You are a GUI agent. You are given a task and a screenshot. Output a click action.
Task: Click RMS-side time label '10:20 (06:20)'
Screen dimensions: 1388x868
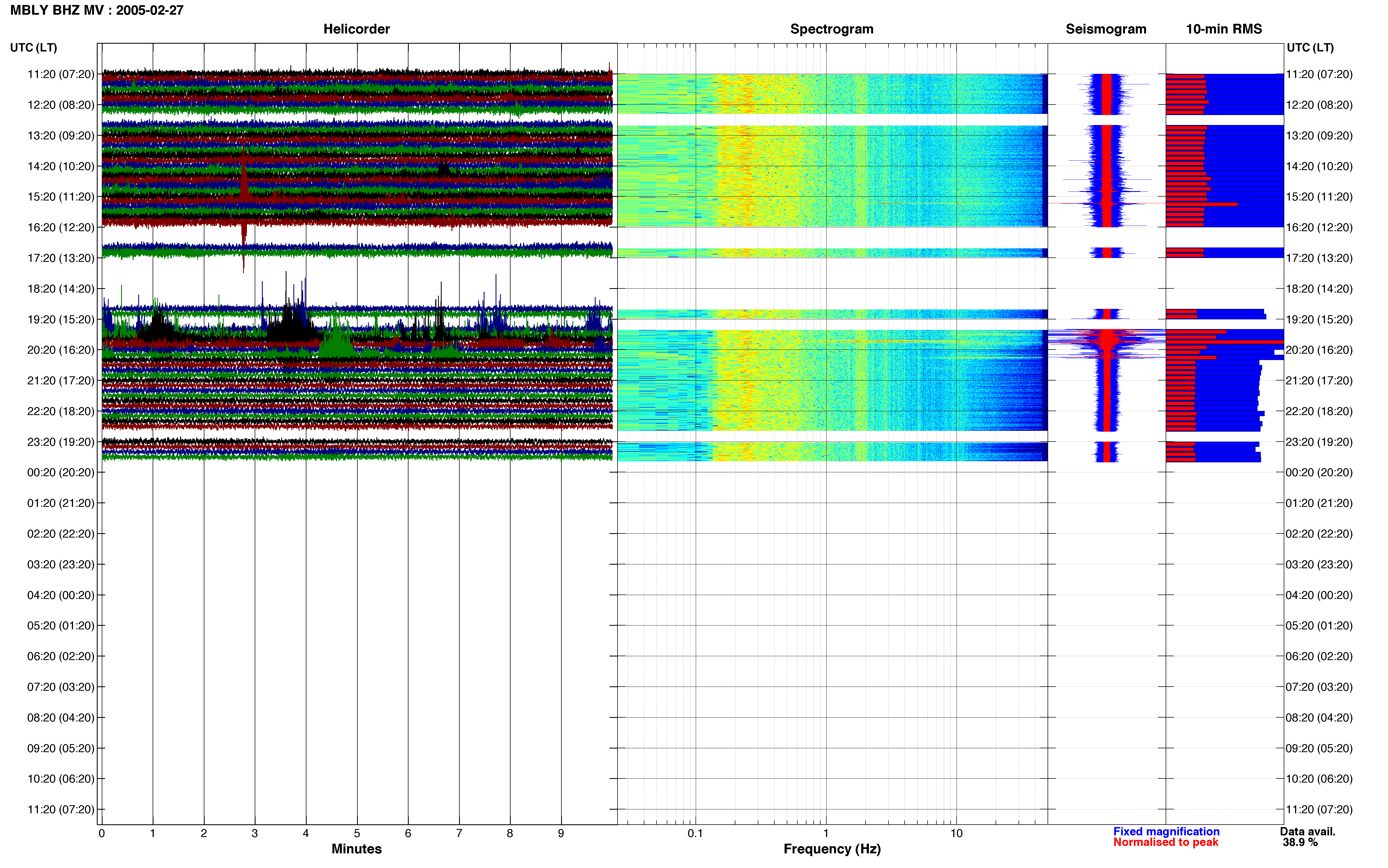pyautogui.click(x=1319, y=779)
